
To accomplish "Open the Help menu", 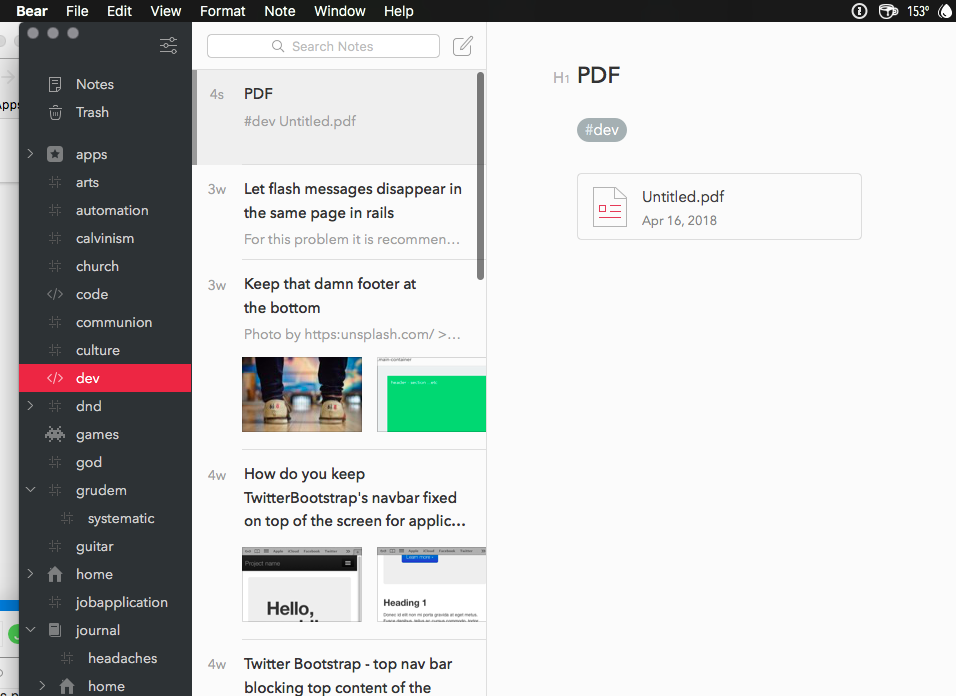I will (x=399, y=11).
